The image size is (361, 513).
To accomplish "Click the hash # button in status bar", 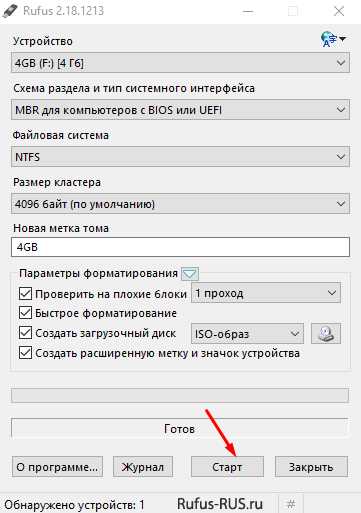I will [291, 503].
